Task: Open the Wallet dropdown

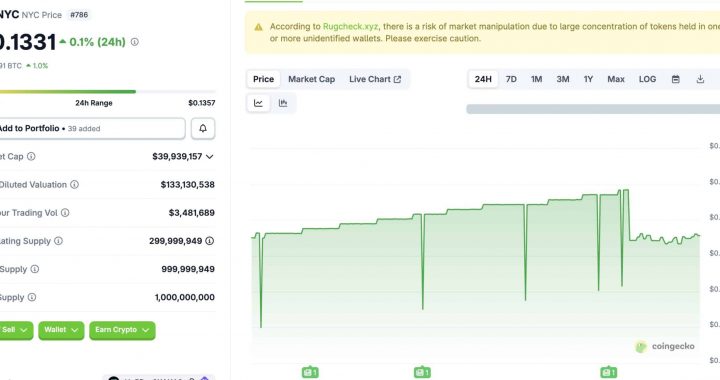Action: [x=61, y=330]
